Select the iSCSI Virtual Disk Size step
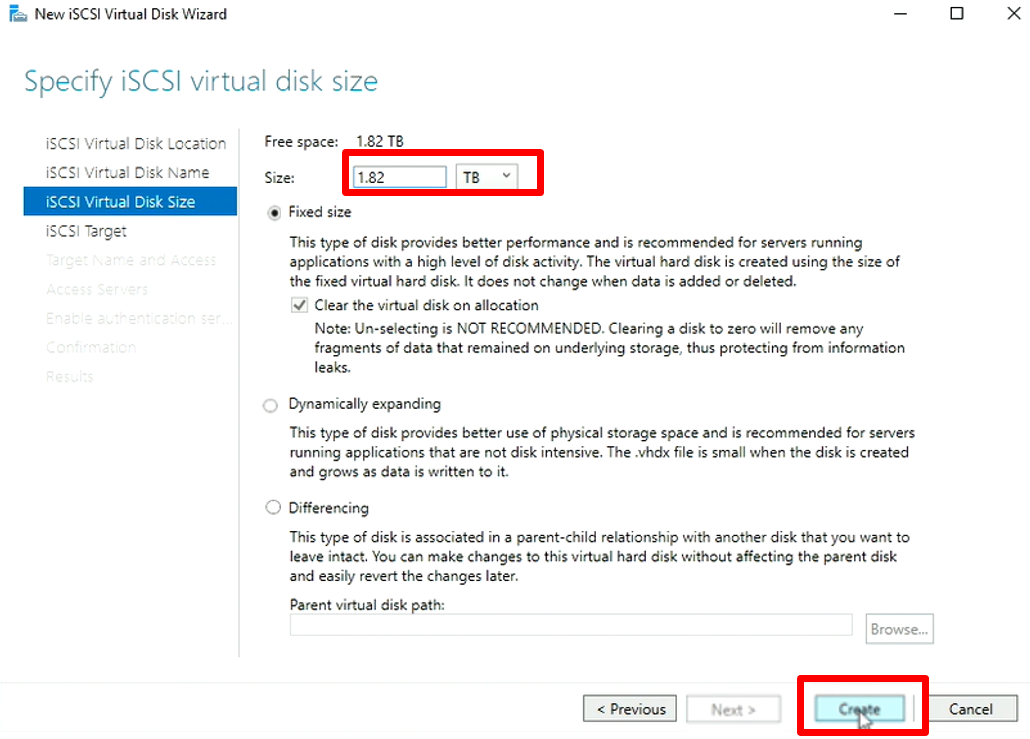 coord(120,202)
